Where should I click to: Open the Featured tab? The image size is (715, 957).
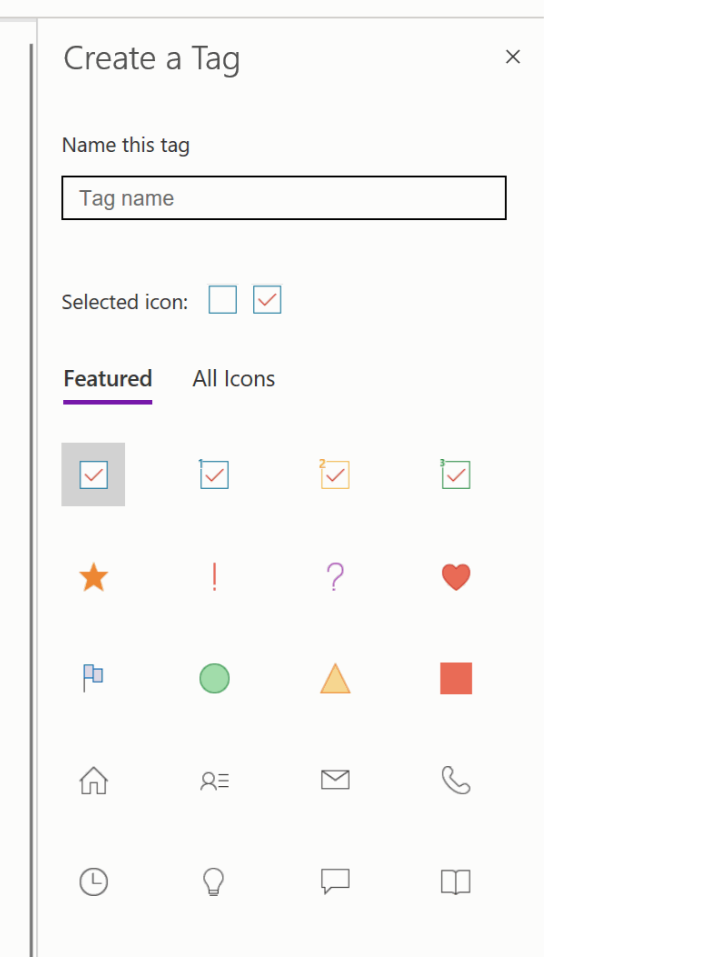coord(107,378)
